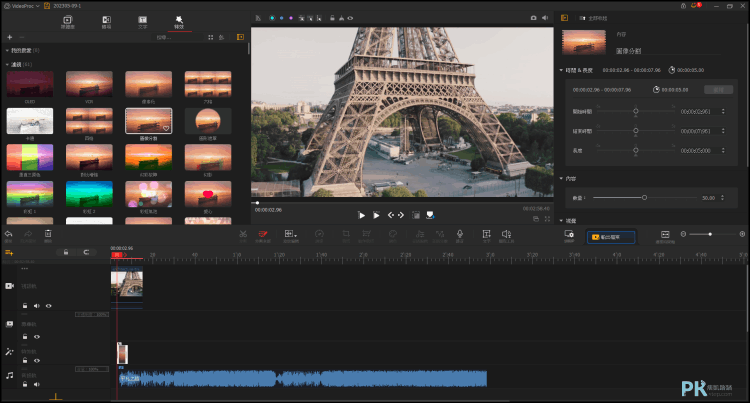Split clip with scissors tool
Screen dimensions: 750x403
[x=243, y=234]
